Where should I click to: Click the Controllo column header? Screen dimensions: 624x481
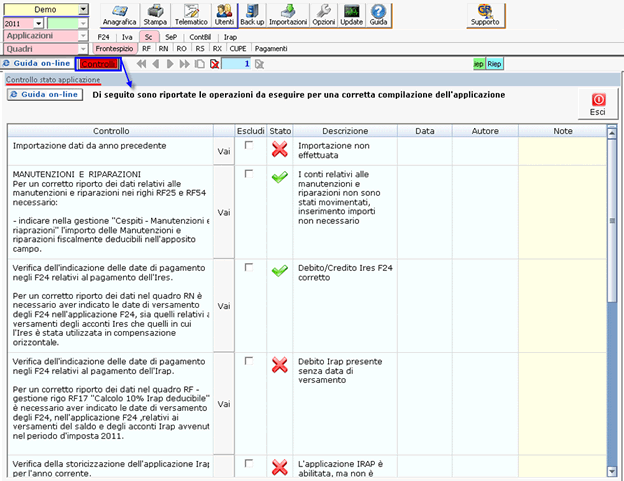pos(111,131)
